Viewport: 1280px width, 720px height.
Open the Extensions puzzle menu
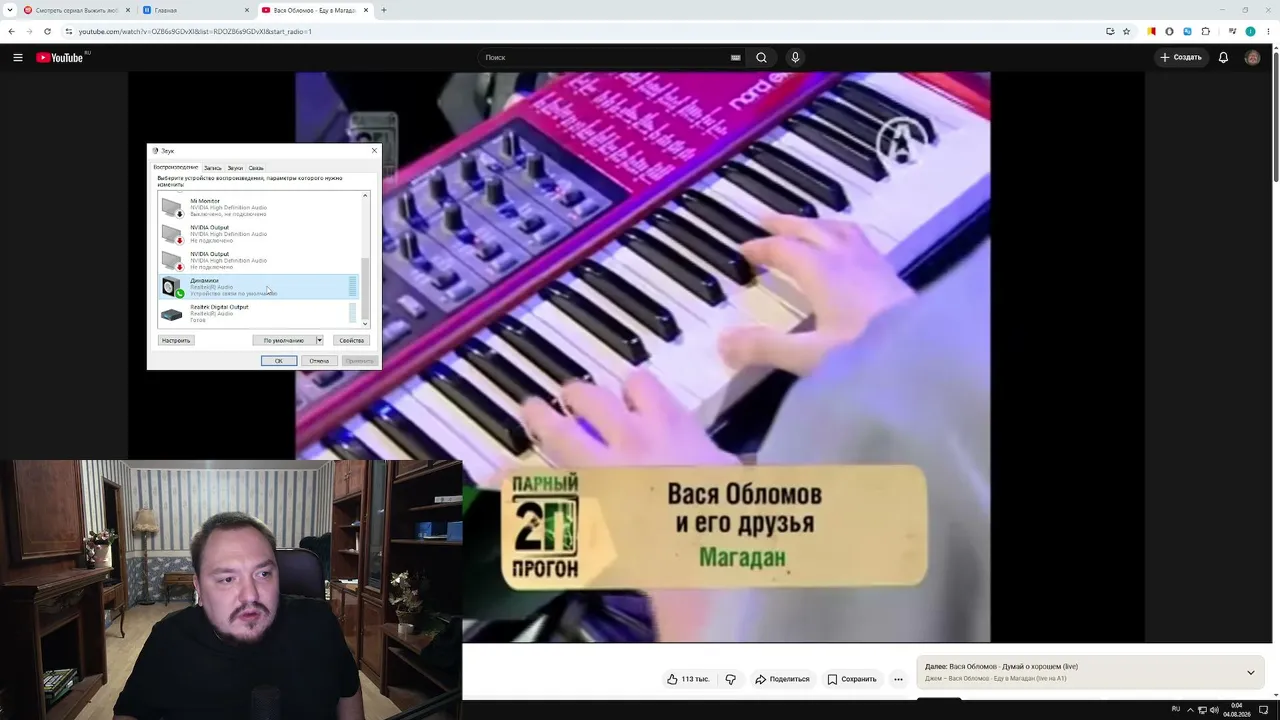[1205, 31]
